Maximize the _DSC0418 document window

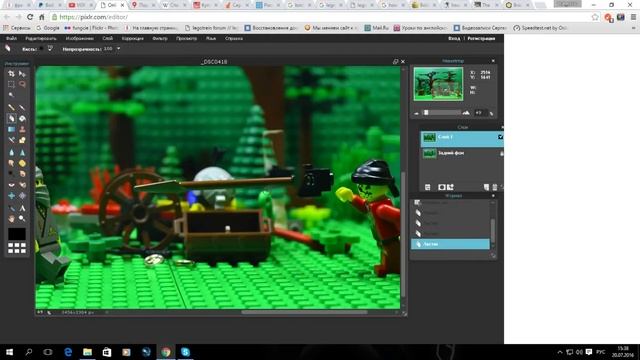coord(395,62)
